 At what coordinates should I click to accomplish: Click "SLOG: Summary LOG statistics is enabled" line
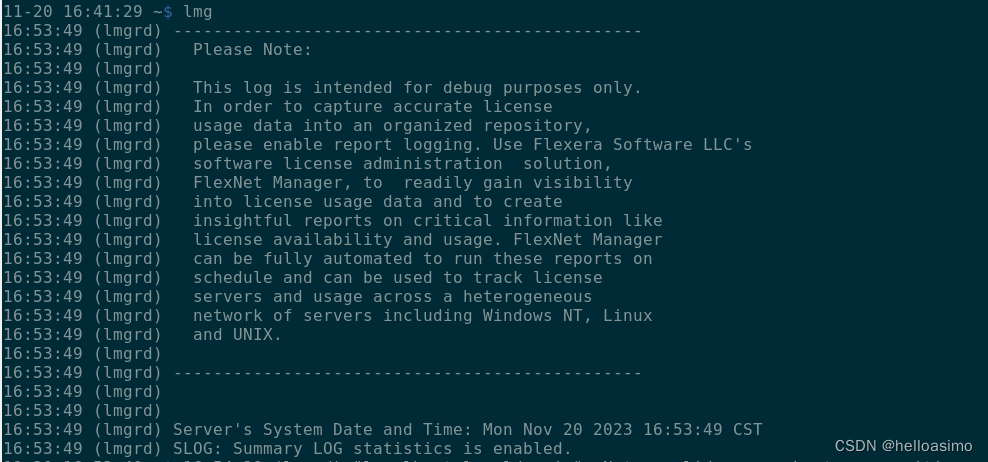tap(372, 449)
